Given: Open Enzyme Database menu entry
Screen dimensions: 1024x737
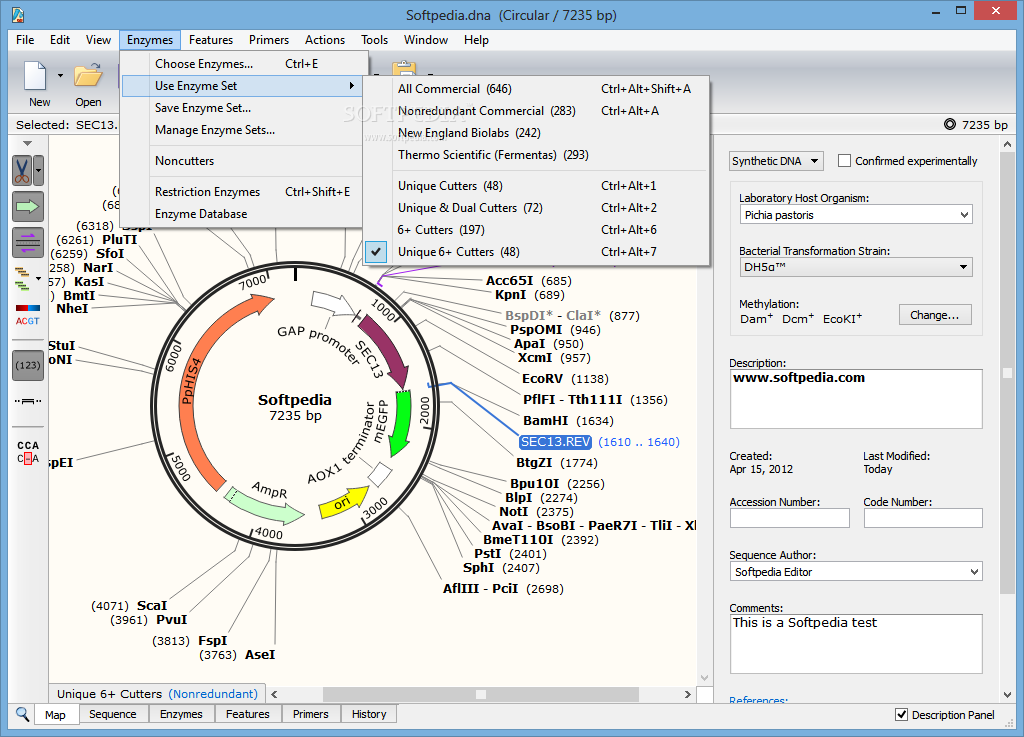Looking at the screenshot, I should click(242, 213).
